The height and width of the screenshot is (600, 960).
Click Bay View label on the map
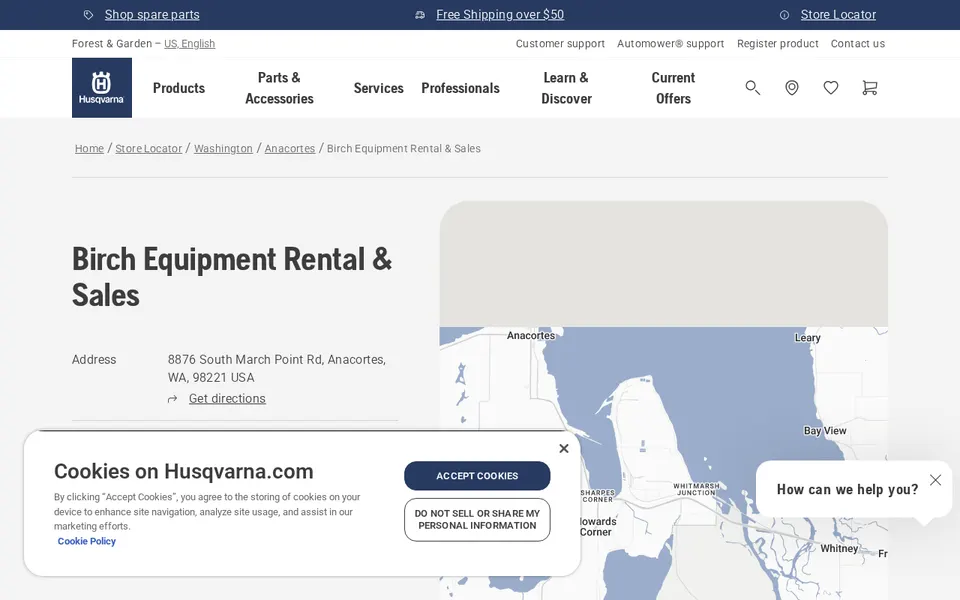coord(825,431)
